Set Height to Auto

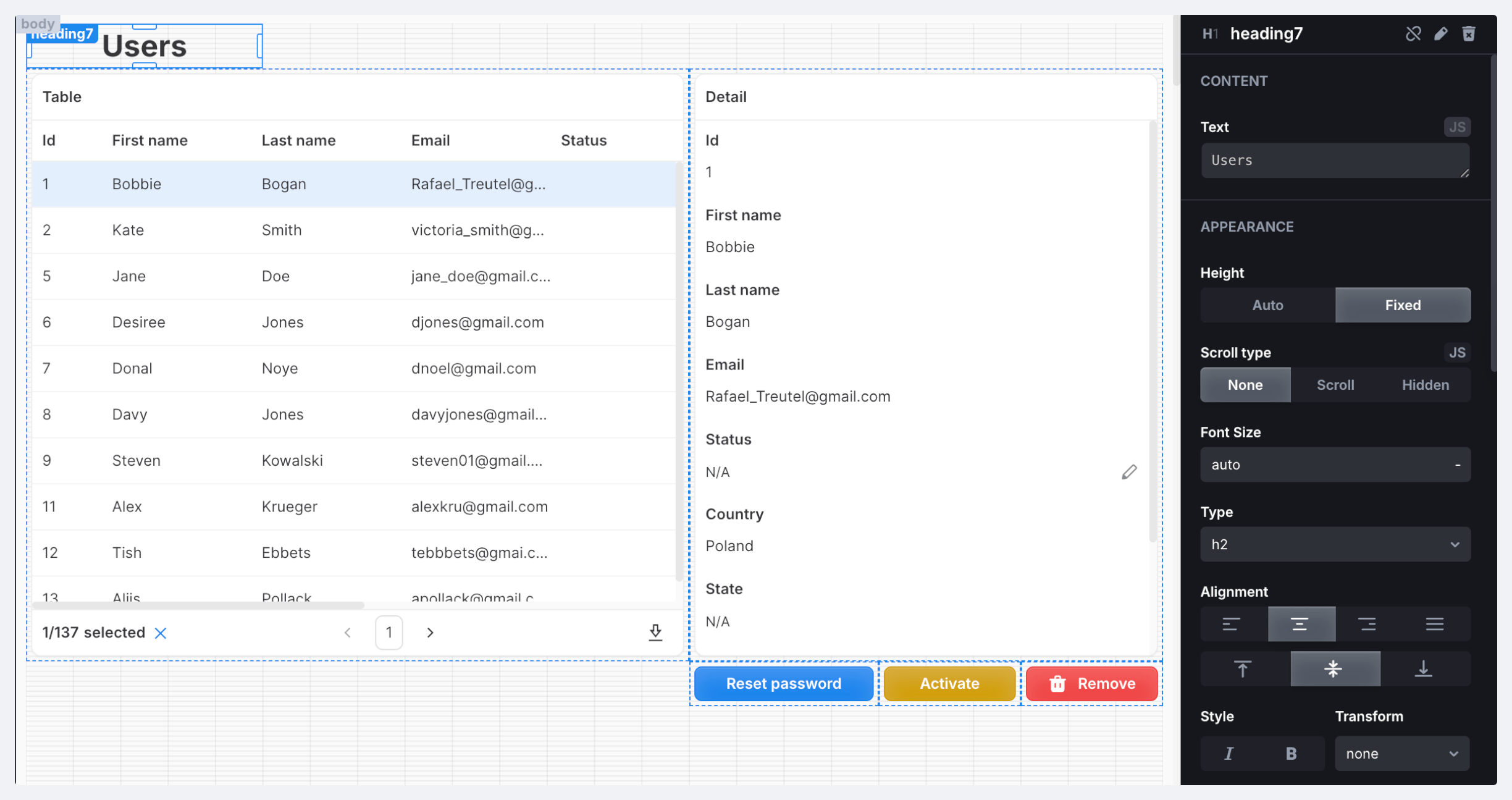pos(1267,305)
